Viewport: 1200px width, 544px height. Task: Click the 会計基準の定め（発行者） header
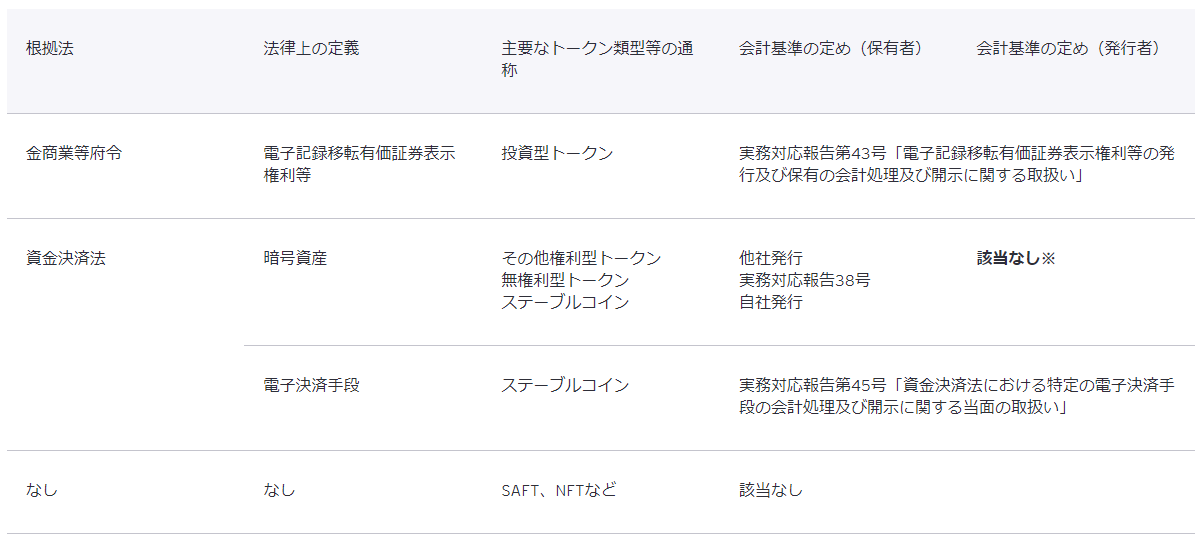click(1068, 49)
